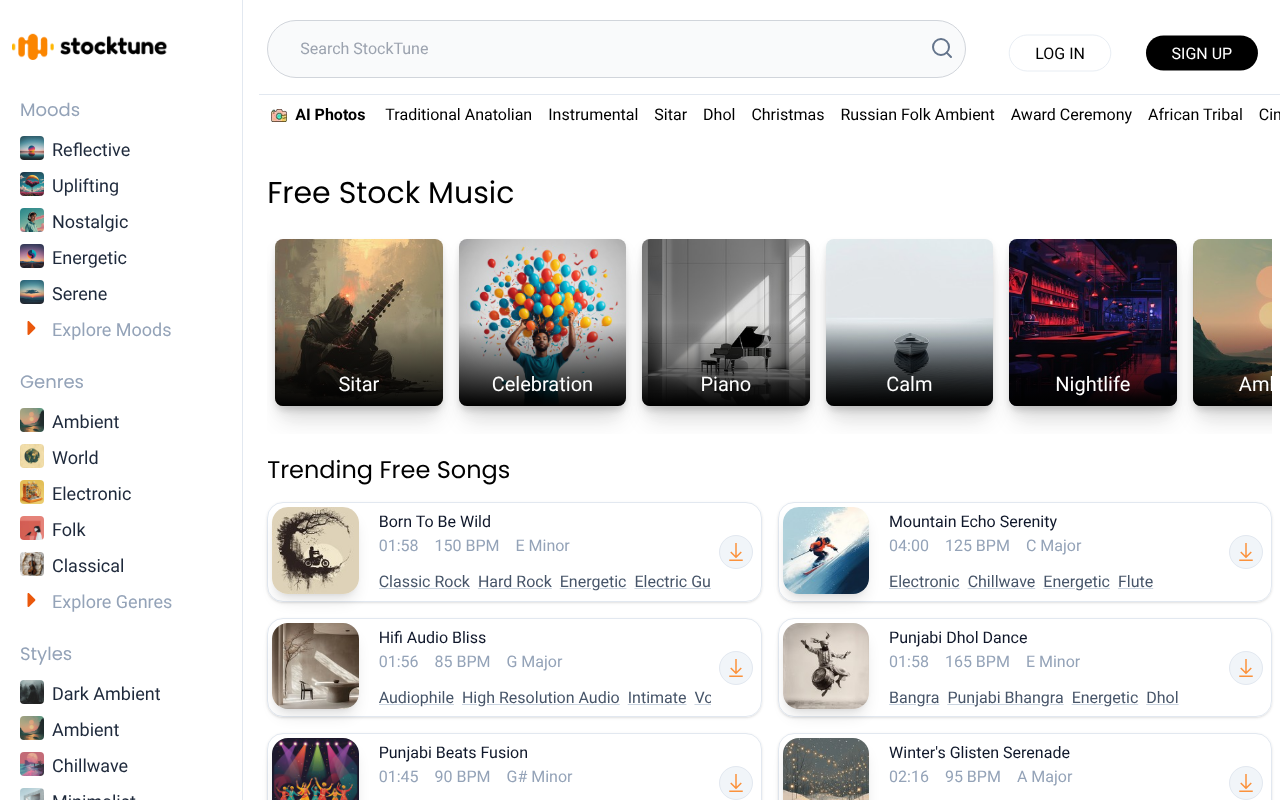Select the Reflective mood icon
Viewport: 1280px width, 800px height.
(30, 148)
